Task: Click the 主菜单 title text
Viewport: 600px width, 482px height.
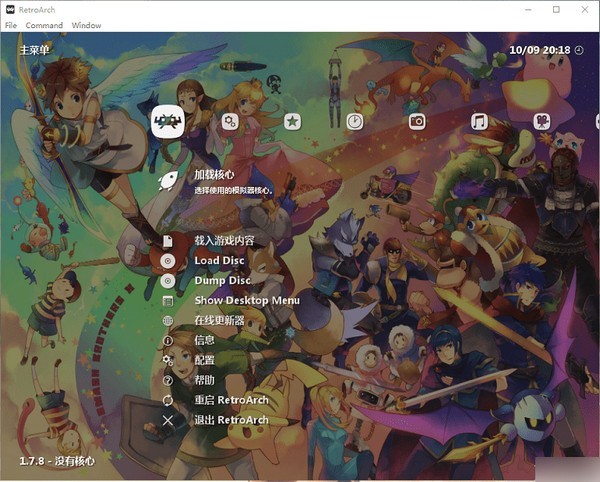Action: [34, 50]
